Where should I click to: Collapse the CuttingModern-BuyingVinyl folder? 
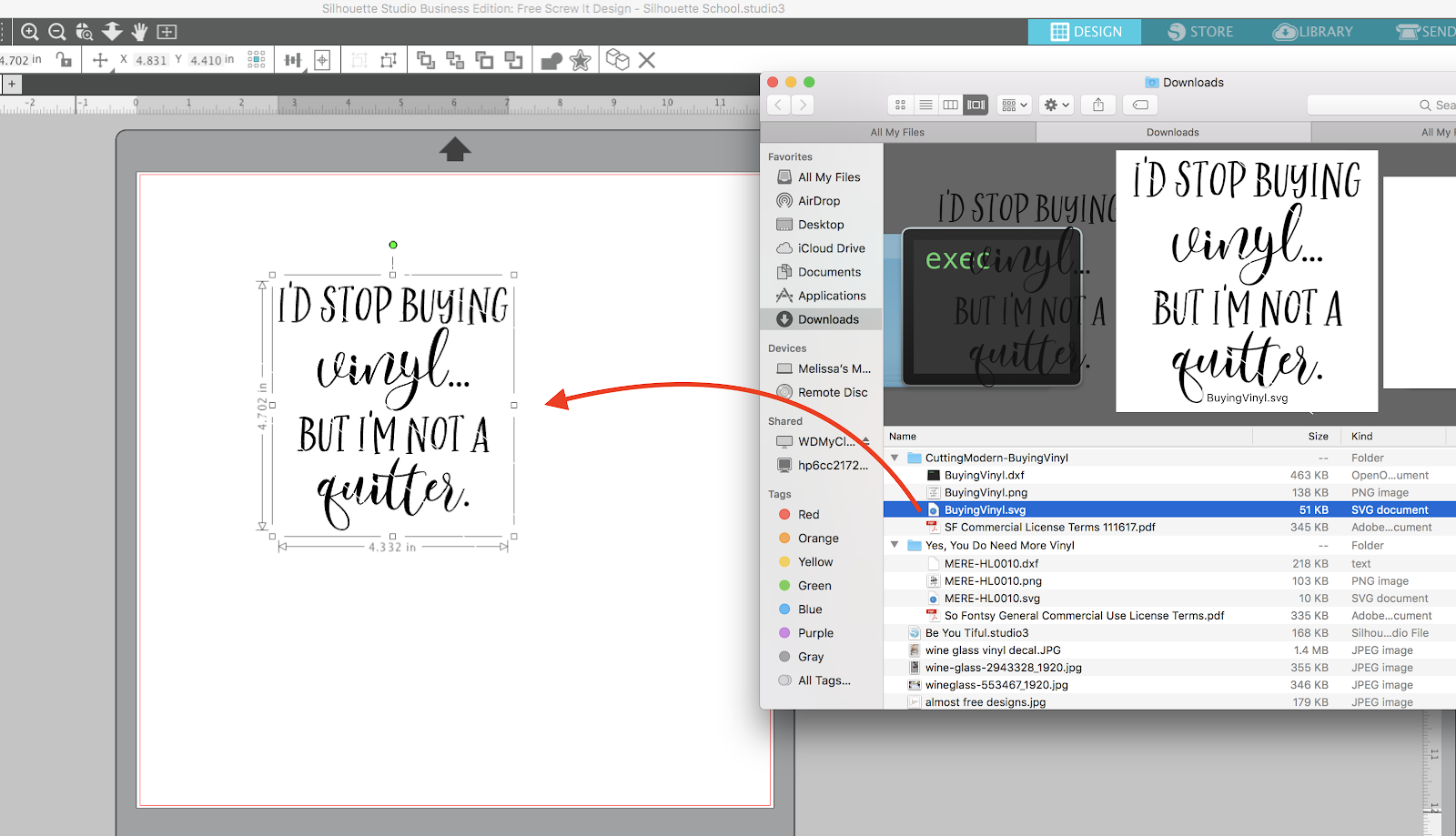[x=895, y=458]
